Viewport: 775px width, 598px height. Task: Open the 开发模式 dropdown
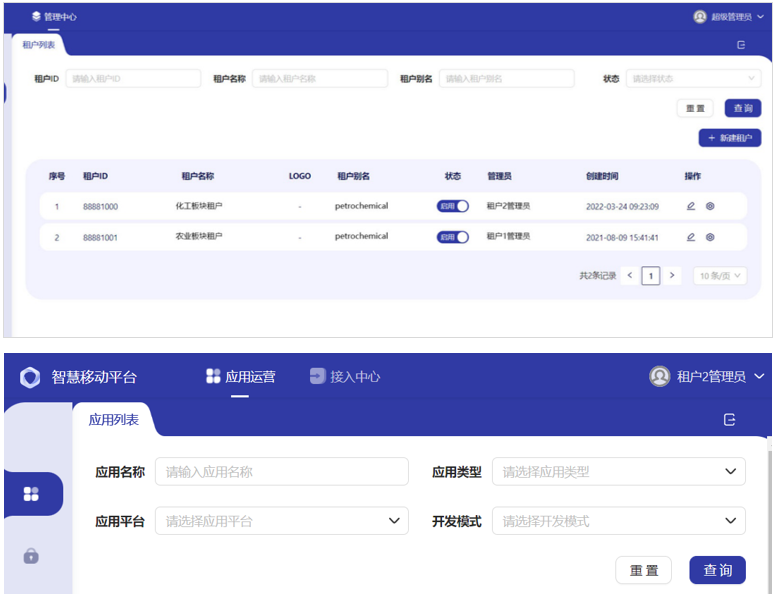[x=618, y=521]
